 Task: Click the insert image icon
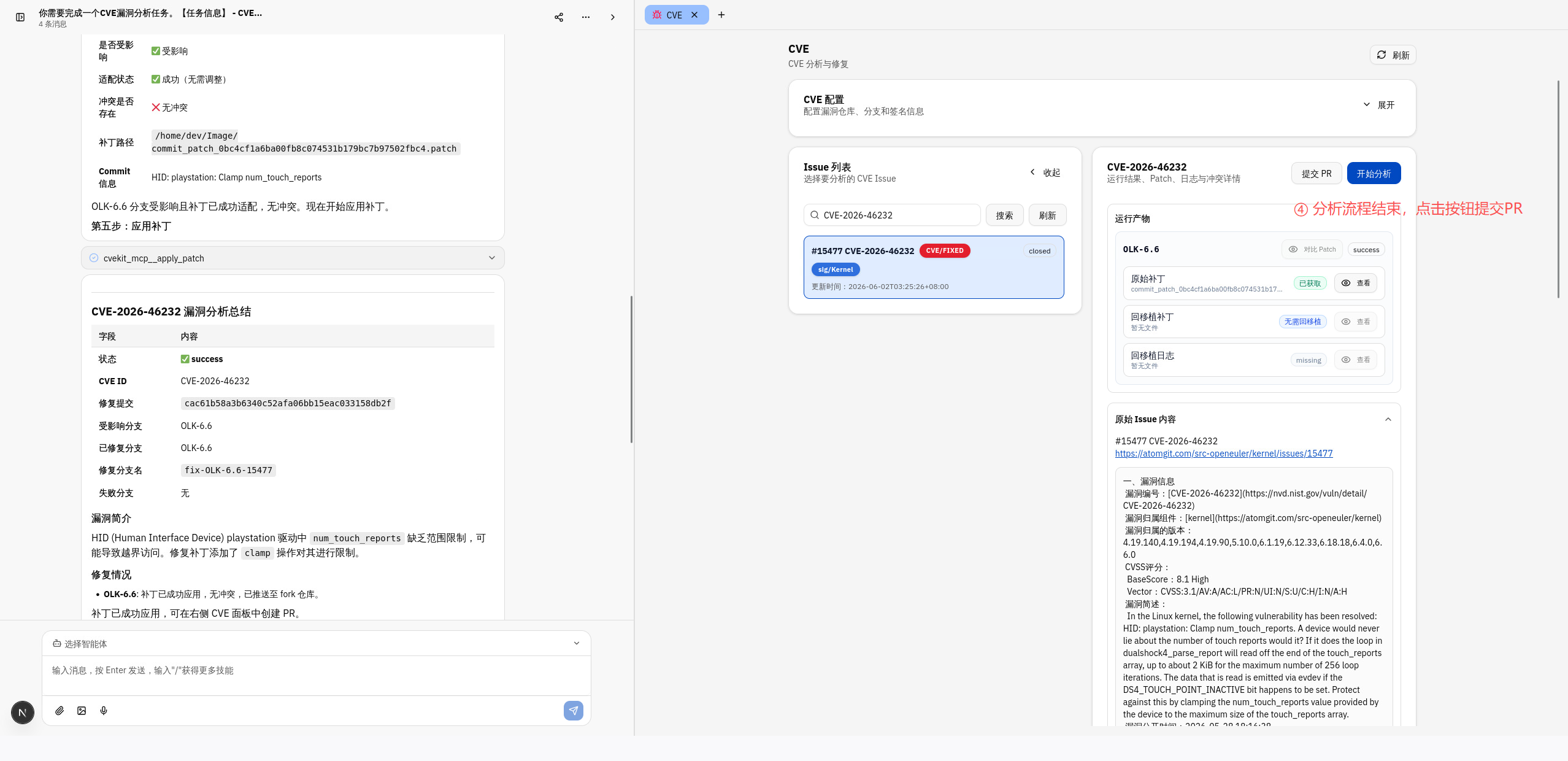[x=82, y=711]
